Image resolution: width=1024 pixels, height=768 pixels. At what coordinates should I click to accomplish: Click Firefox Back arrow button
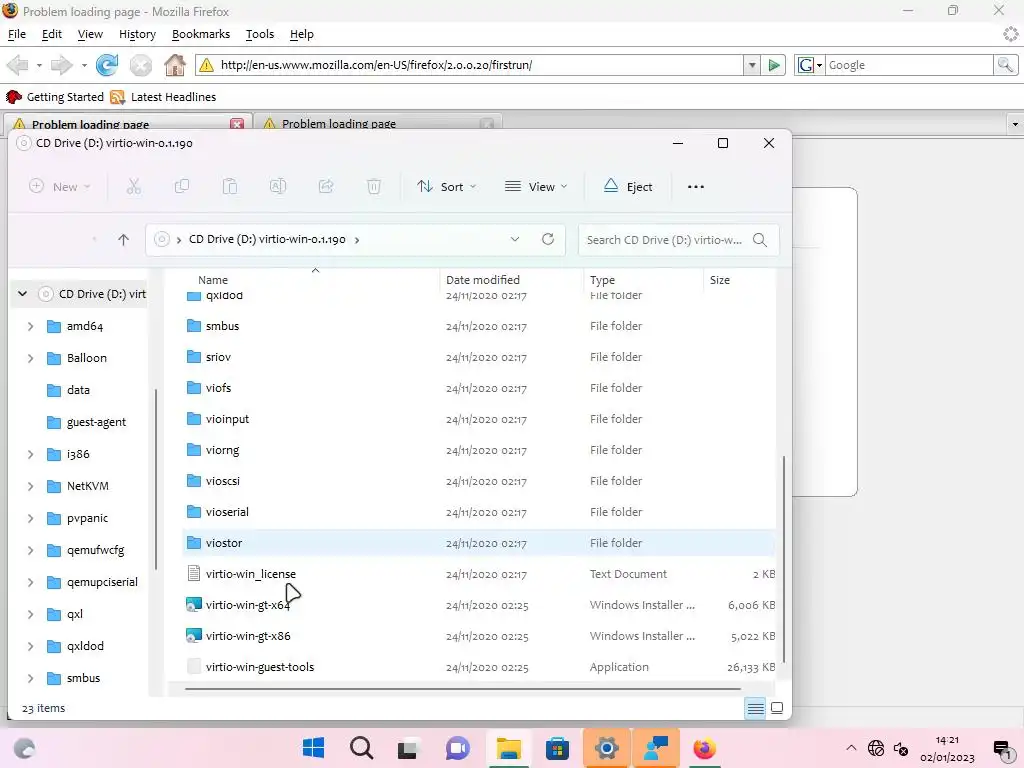tap(18, 65)
